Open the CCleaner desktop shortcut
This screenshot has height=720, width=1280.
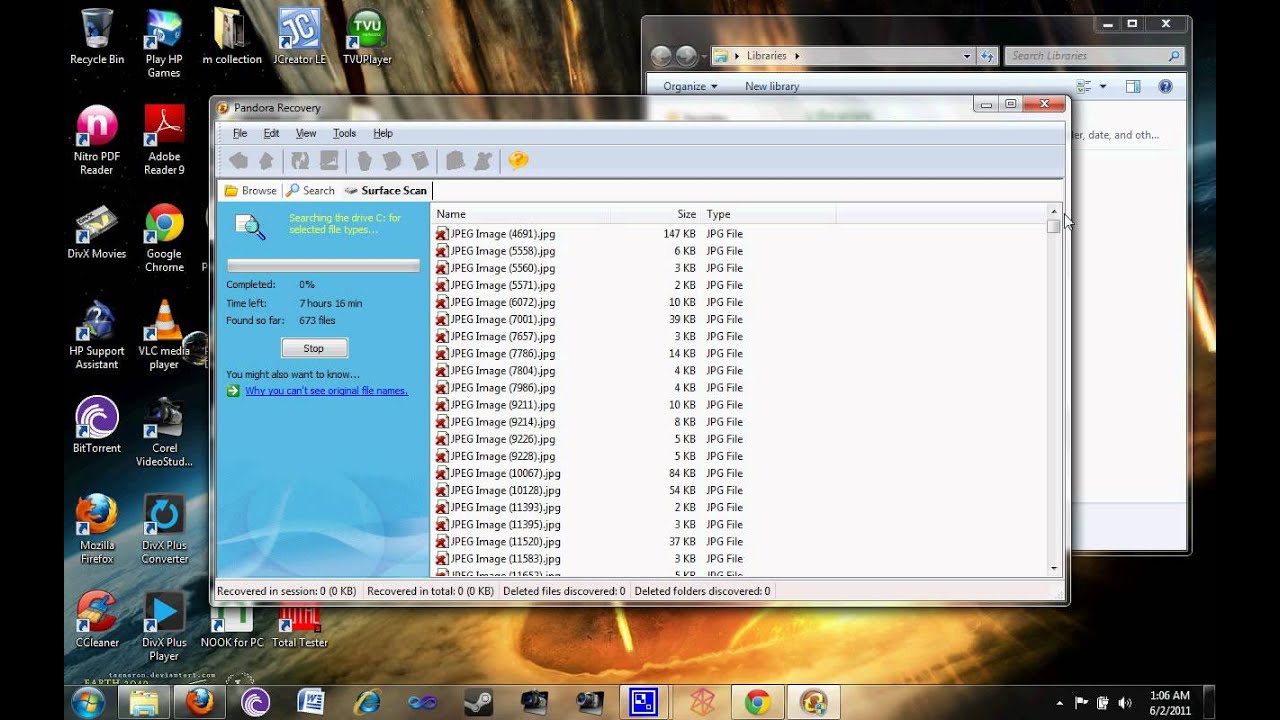click(x=97, y=616)
